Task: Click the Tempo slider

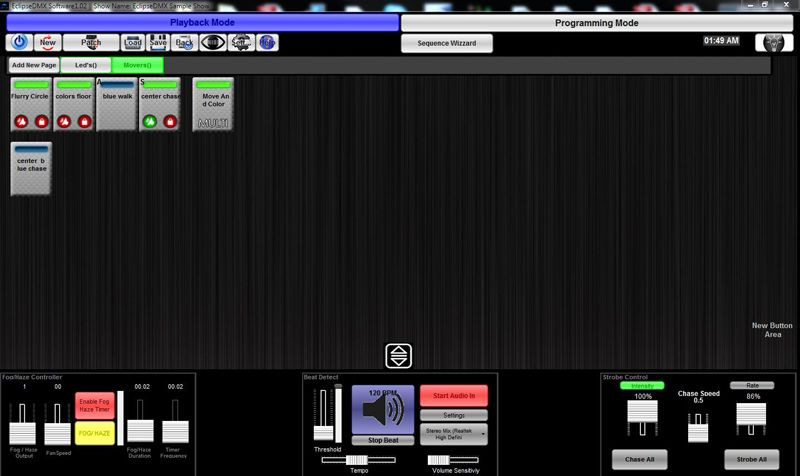Action: point(358,460)
